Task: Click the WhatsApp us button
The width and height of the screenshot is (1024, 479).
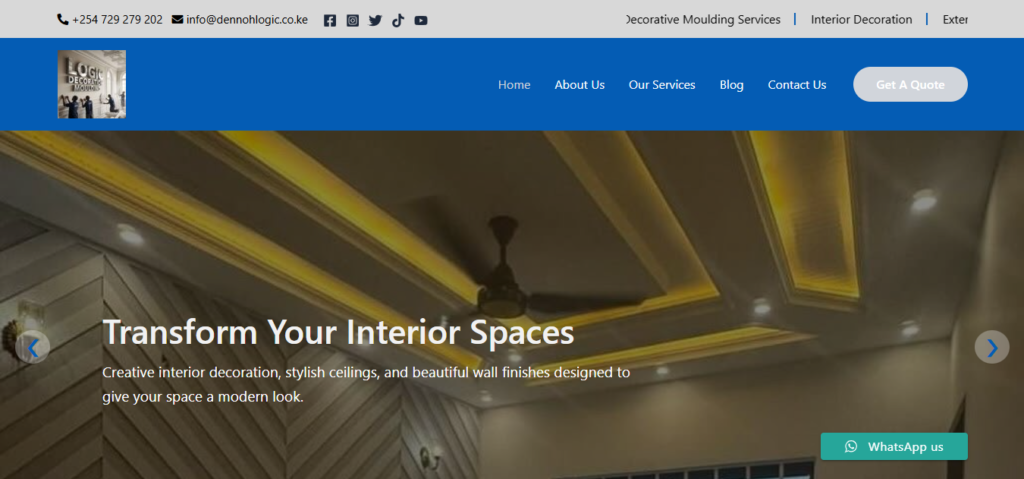Action: coord(894,446)
